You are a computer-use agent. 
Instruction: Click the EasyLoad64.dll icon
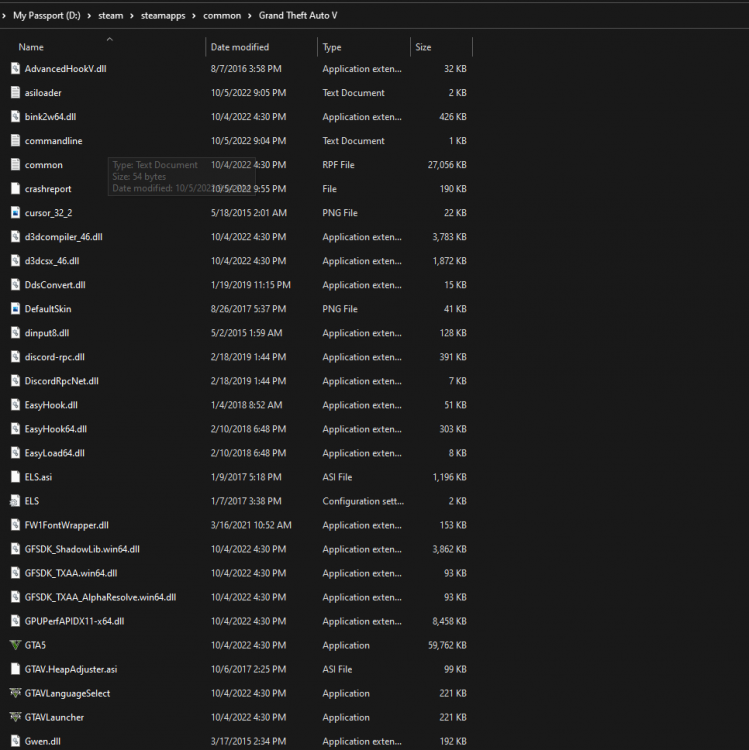point(15,452)
